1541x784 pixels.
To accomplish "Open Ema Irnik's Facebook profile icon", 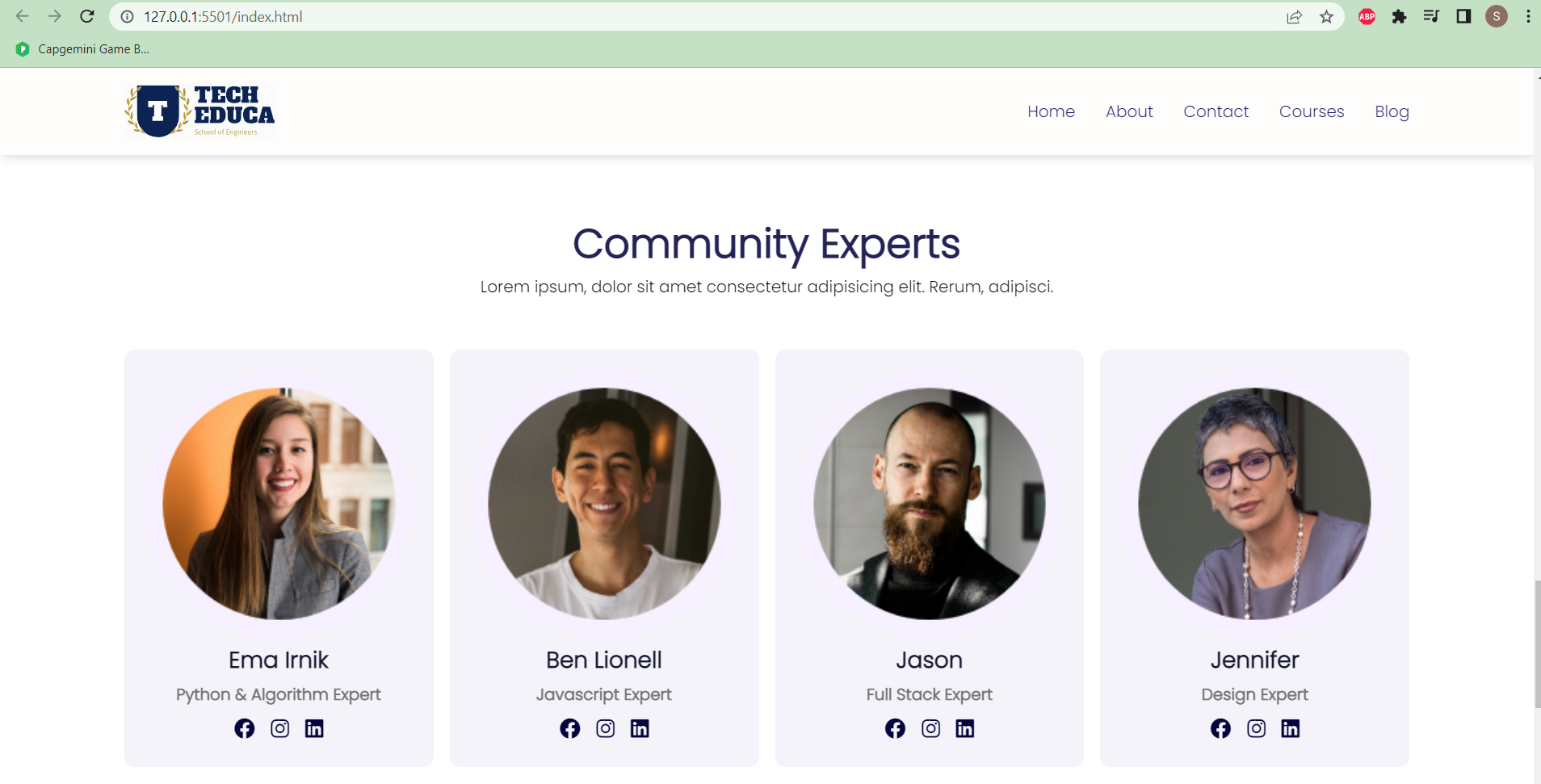I will tap(245, 727).
